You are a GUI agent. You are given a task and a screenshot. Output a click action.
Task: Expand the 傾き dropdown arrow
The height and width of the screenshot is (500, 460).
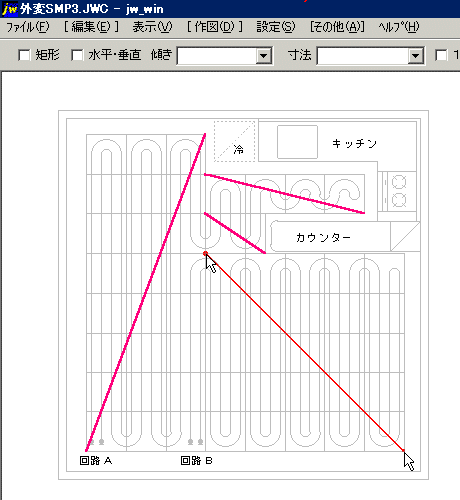pos(263,56)
